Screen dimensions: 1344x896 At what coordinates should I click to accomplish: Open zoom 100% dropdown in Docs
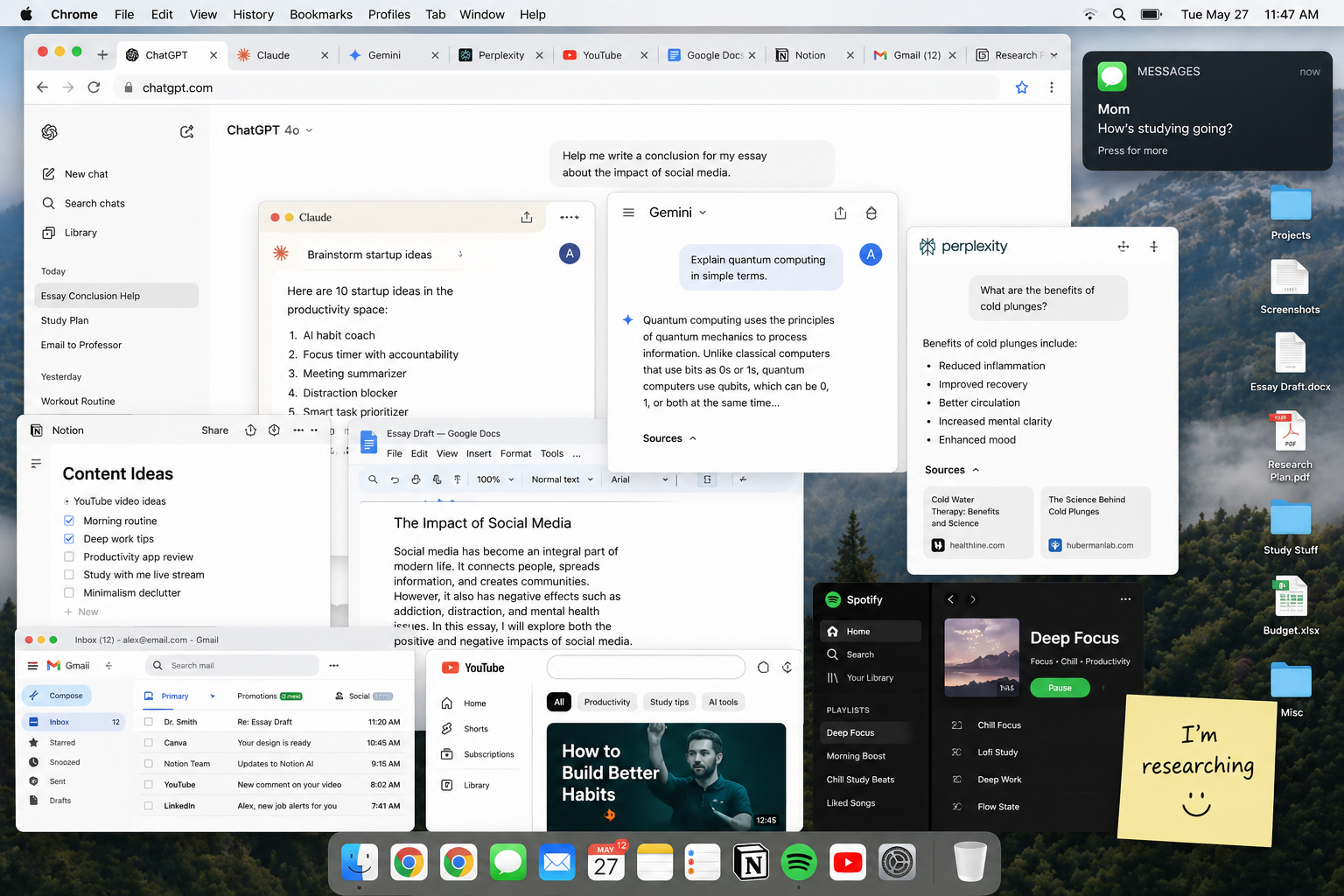(493, 479)
